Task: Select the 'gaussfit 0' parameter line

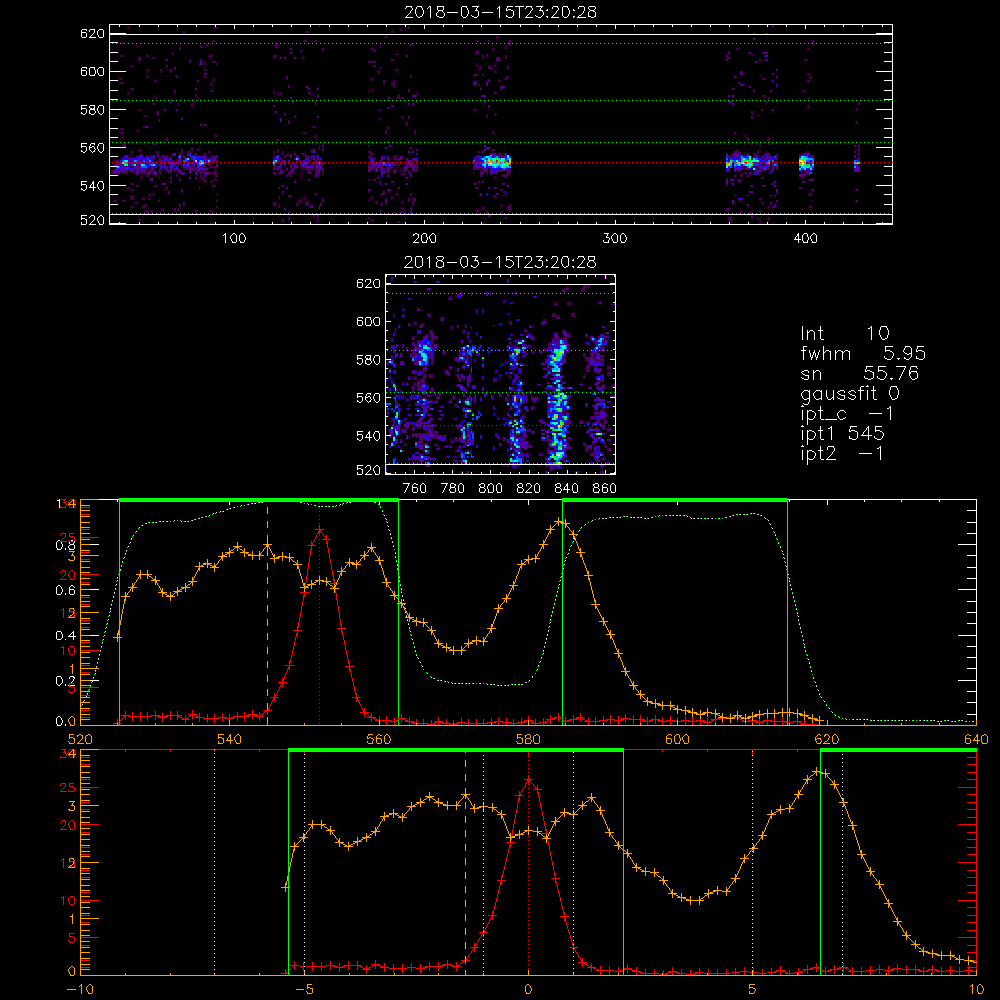Action: point(850,394)
